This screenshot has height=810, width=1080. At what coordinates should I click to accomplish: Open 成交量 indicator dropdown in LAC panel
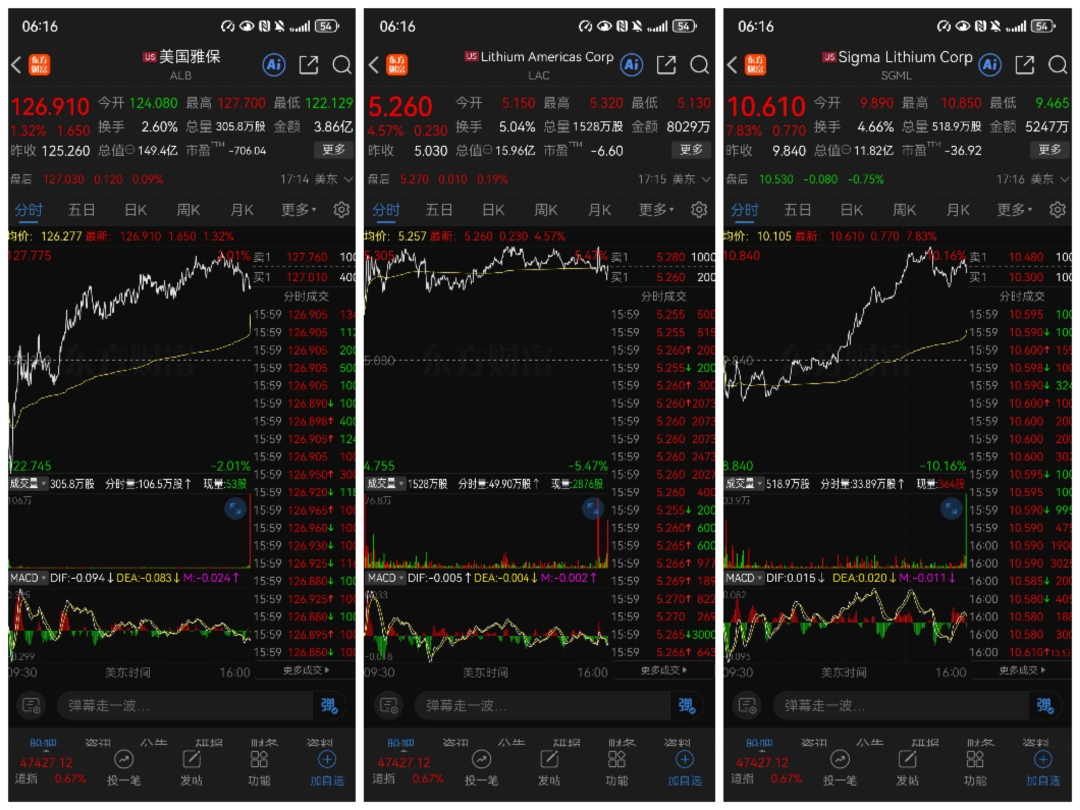click(385, 484)
